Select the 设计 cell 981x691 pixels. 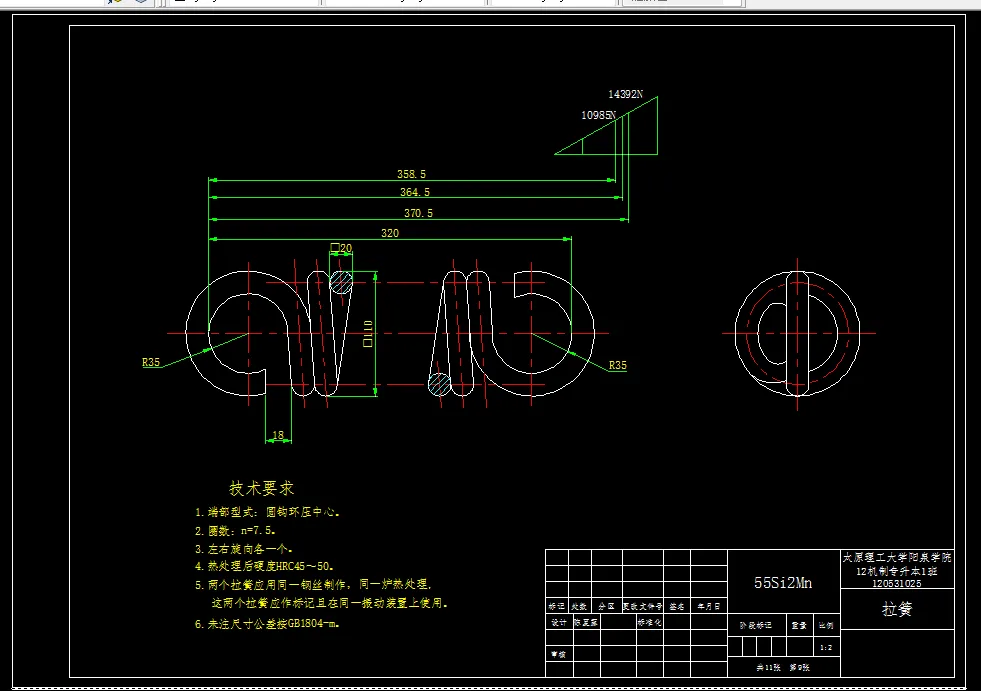(559, 622)
